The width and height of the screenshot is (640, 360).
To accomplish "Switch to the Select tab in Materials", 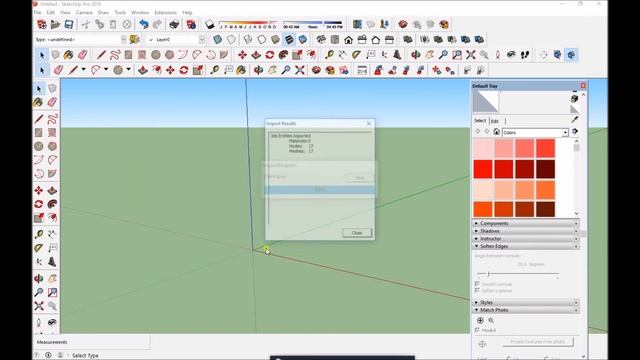I will [x=480, y=121].
